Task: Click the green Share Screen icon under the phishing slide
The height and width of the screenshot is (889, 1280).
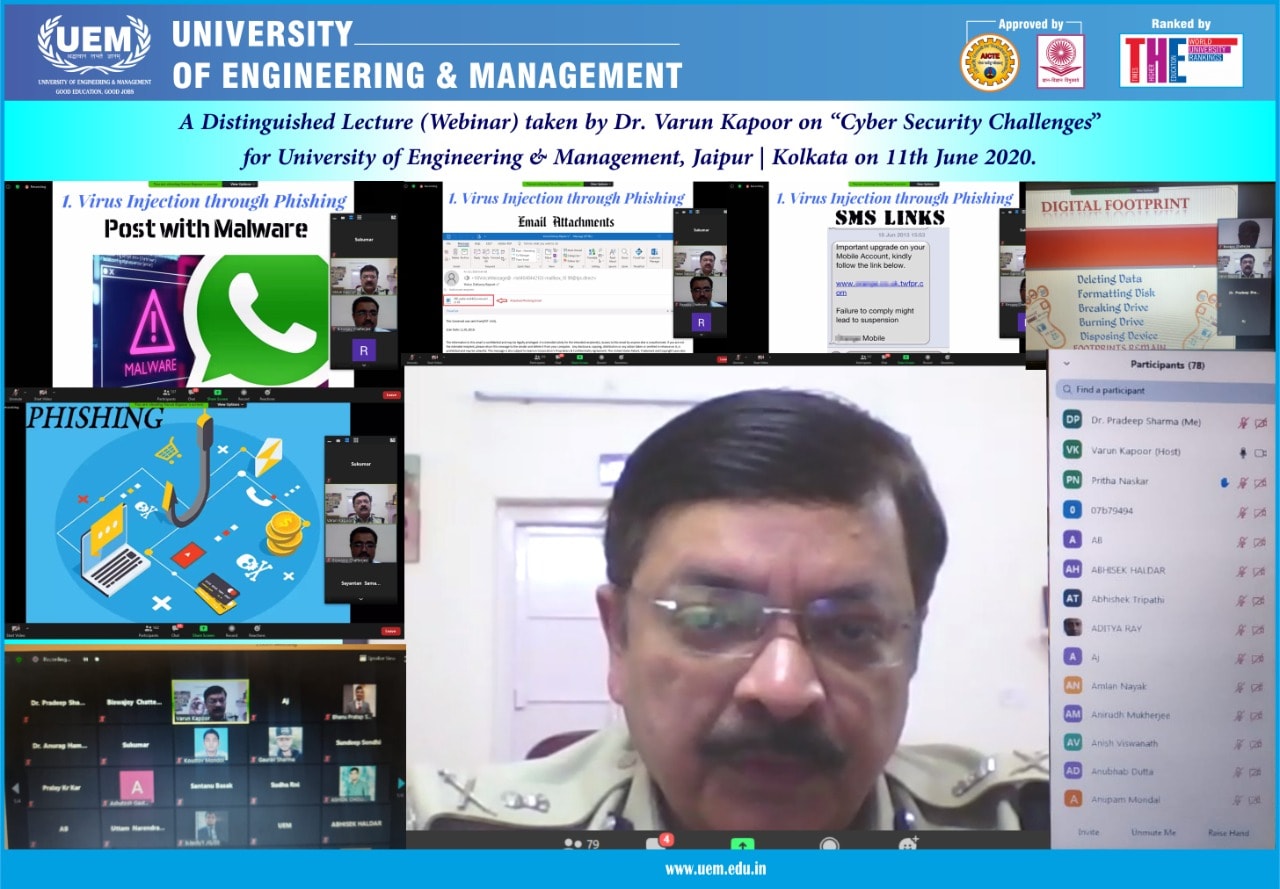Action: click(203, 630)
